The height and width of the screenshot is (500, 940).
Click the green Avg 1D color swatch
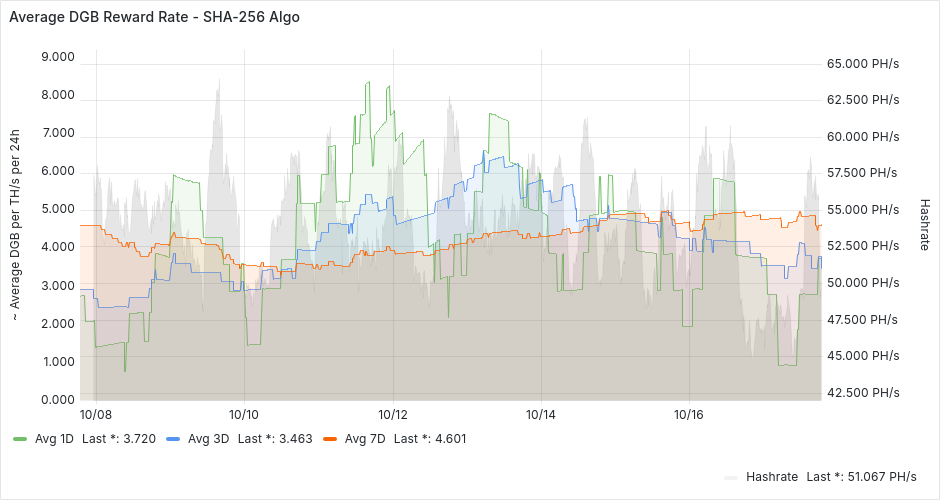point(20,438)
